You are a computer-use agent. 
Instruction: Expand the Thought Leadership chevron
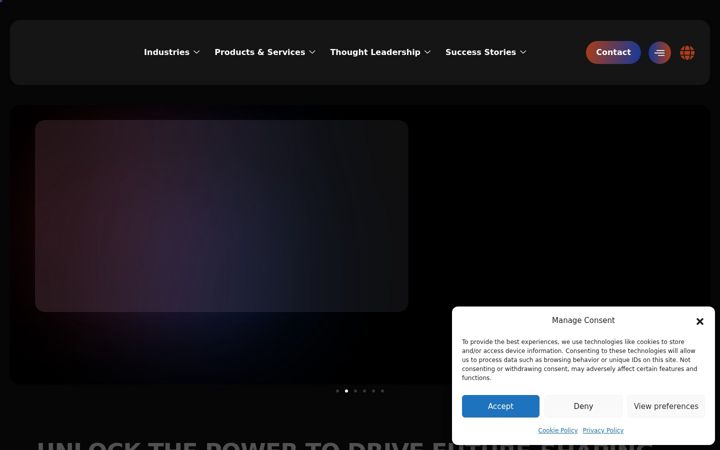click(x=428, y=52)
